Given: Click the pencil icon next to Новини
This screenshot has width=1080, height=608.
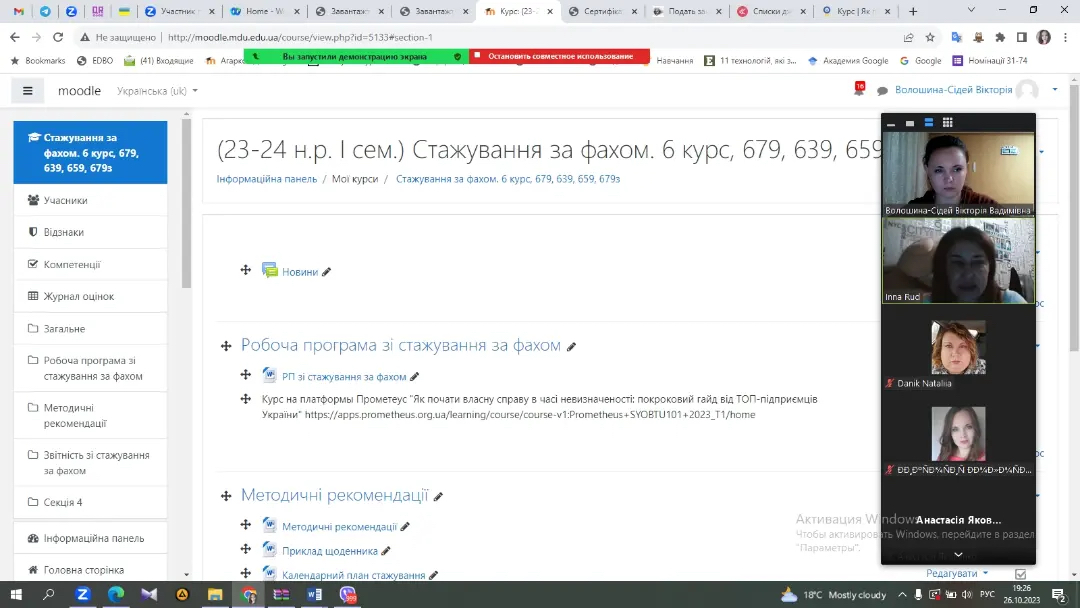Looking at the screenshot, I should [x=326, y=272].
